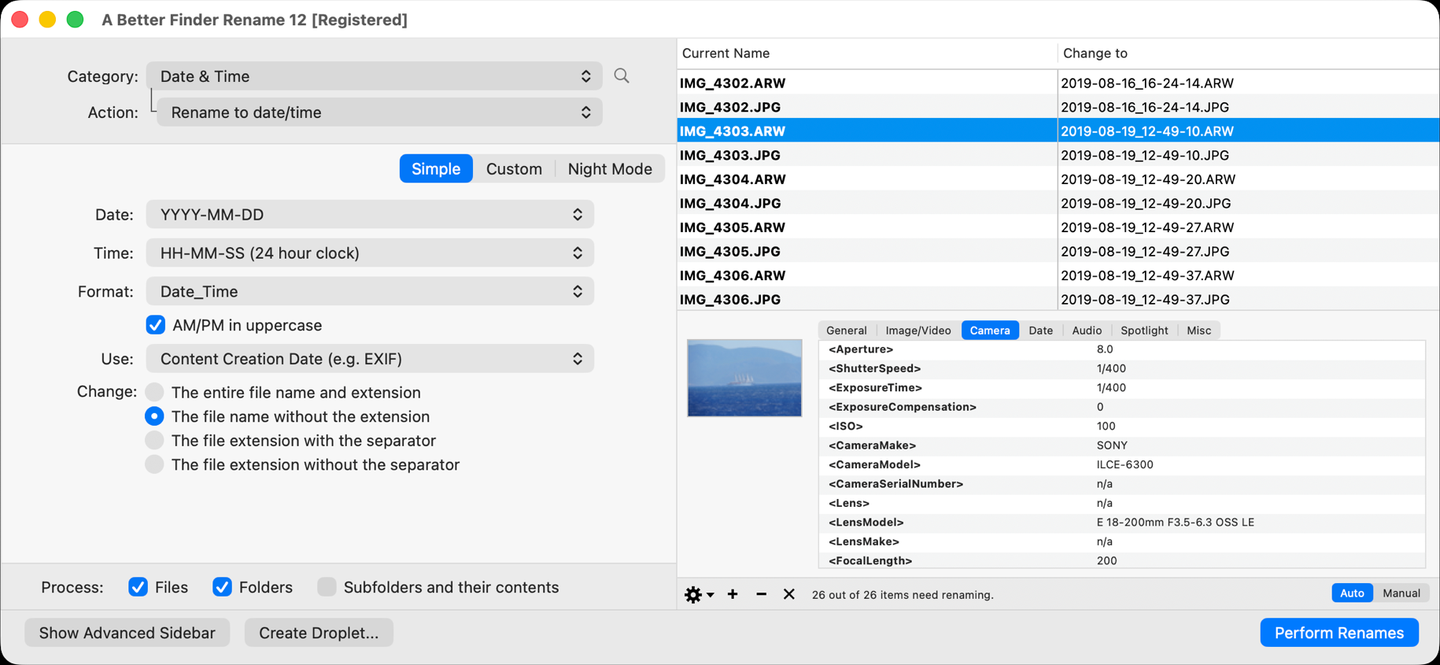Switch to Auto preview mode
The height and width of the screenshot is (665, 1440).
click(x=1352, y=593)
